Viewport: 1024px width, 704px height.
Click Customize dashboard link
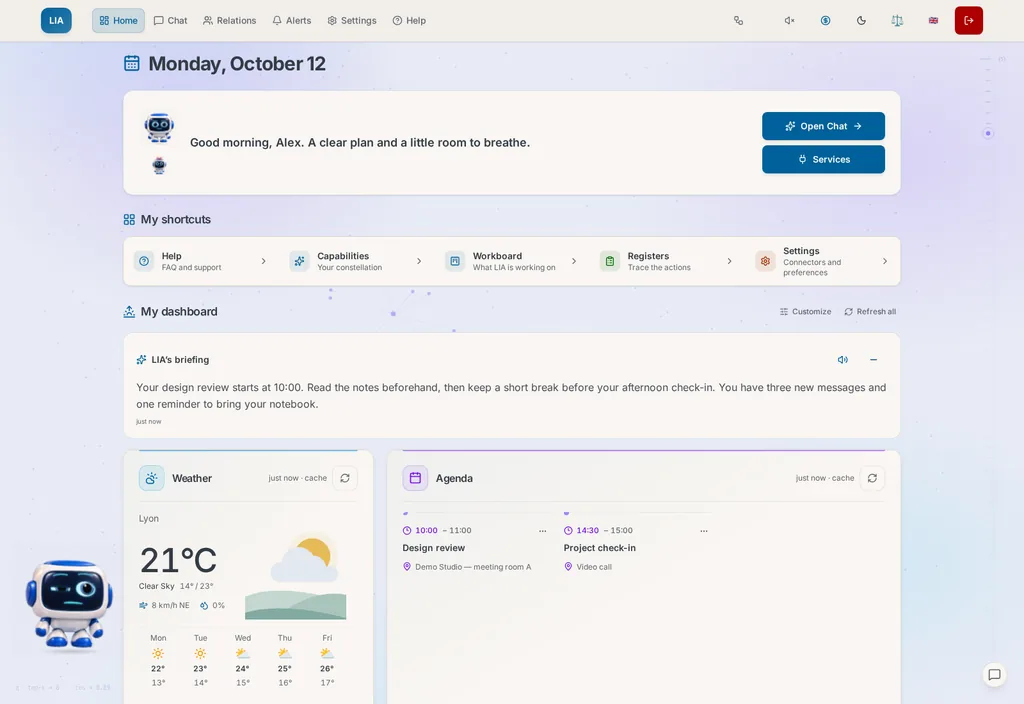(x=805, y=312)
